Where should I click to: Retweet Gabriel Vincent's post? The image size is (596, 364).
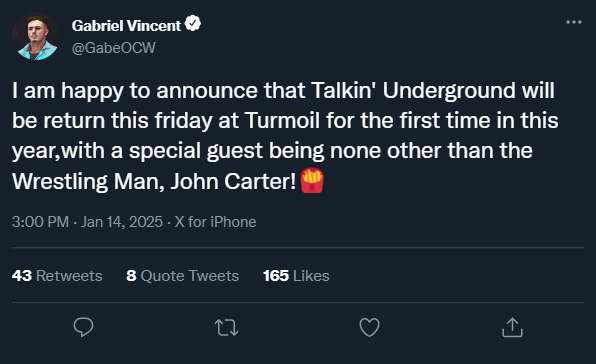[227, 328]
